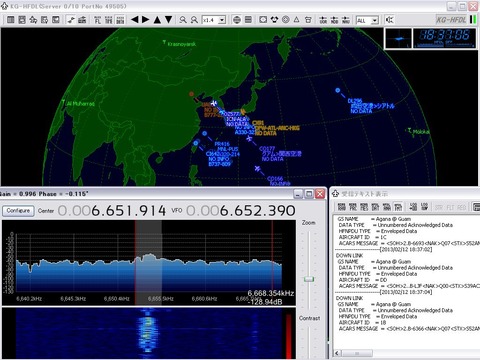Open the x1.4 map zoom dropdown
480x360 pixels.
(x=222, y=20)
